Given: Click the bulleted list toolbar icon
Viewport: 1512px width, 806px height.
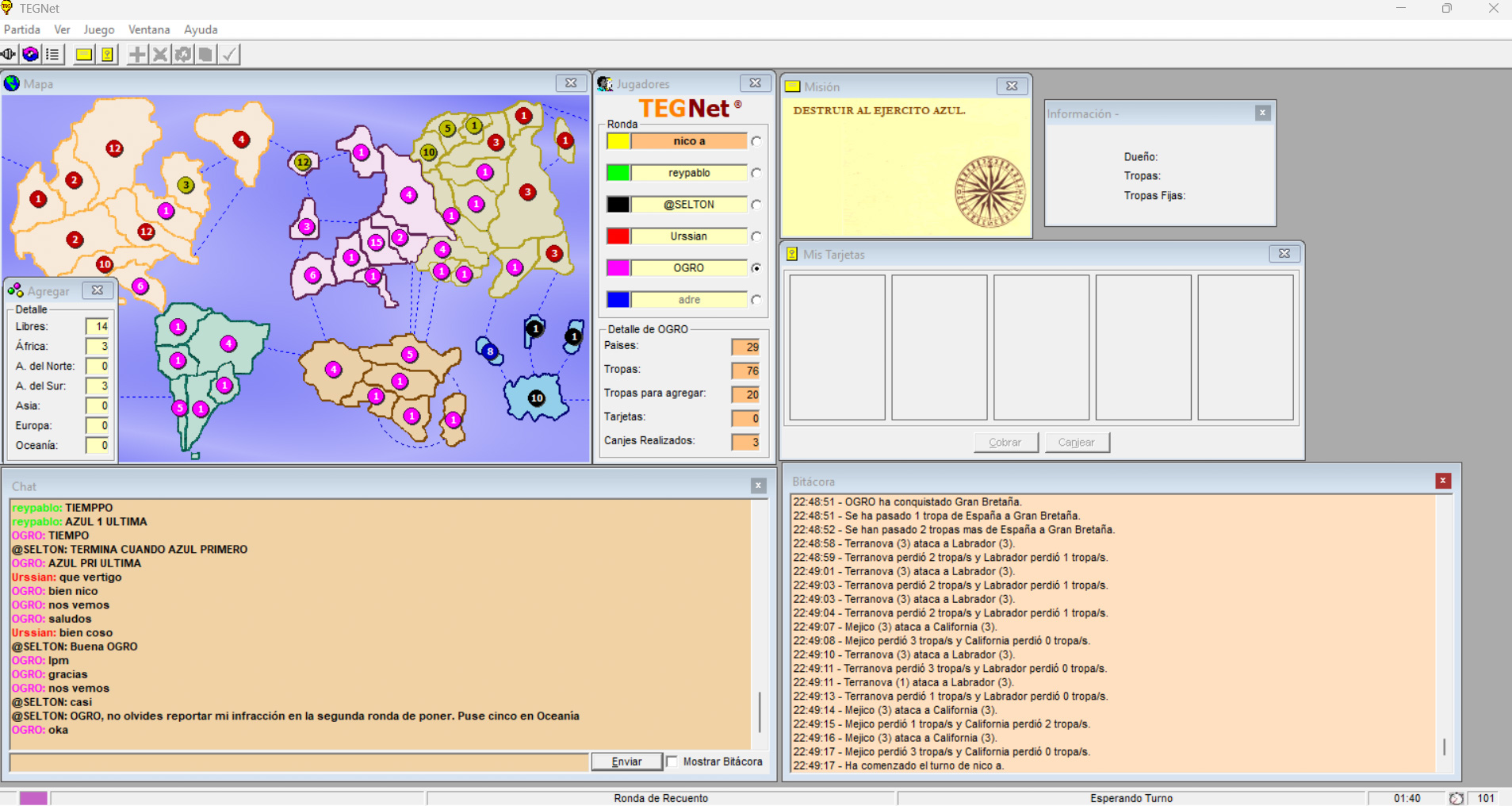Looking at the screenshot, I should point(52,54).
